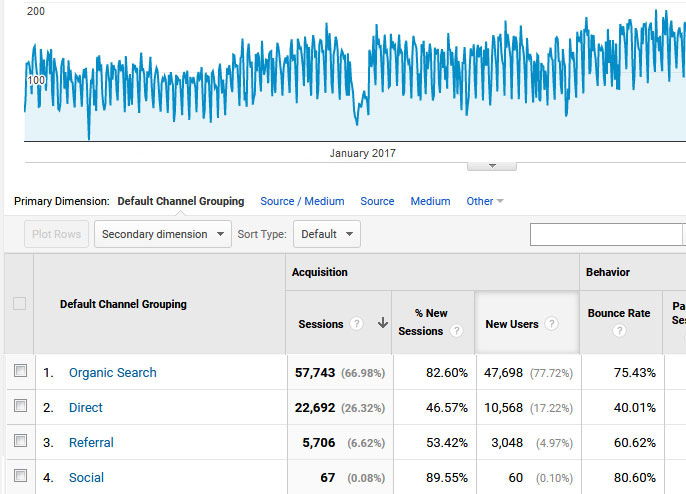Screen dimensions: 686x494
Task: Open help icon next to New Users
Action: pos(551,324)
